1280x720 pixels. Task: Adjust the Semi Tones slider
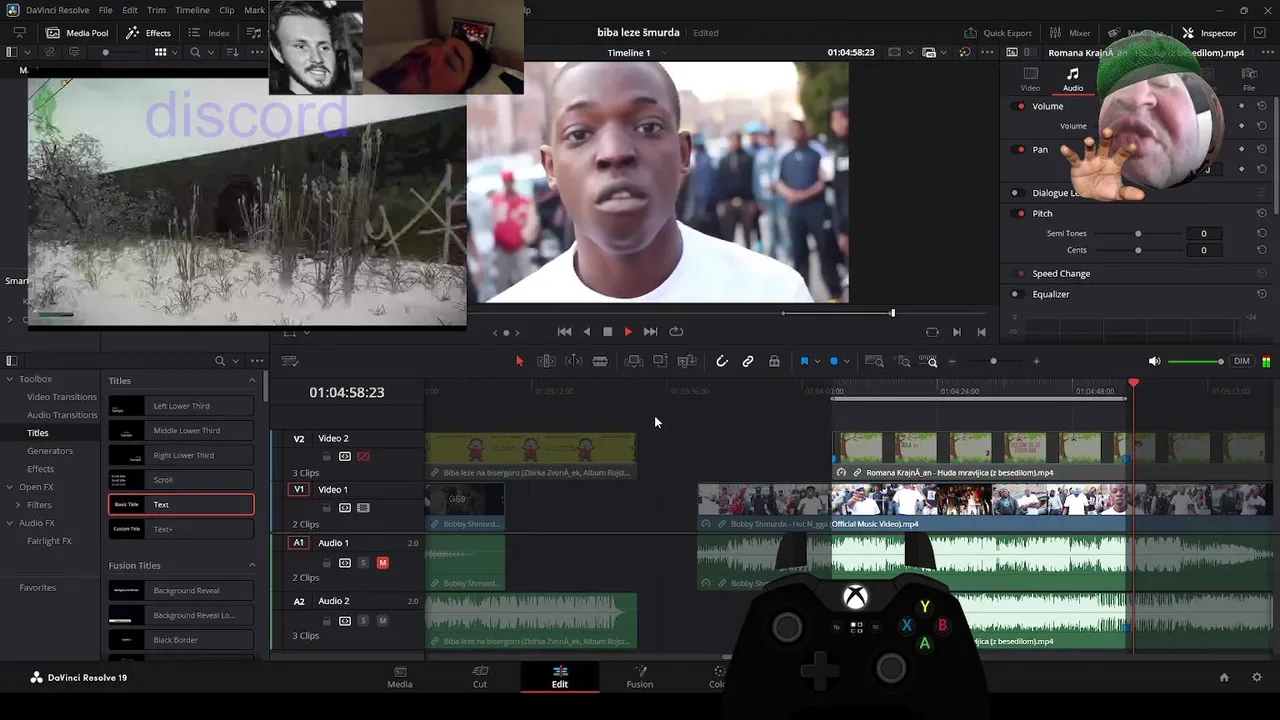coord(1138,233)
